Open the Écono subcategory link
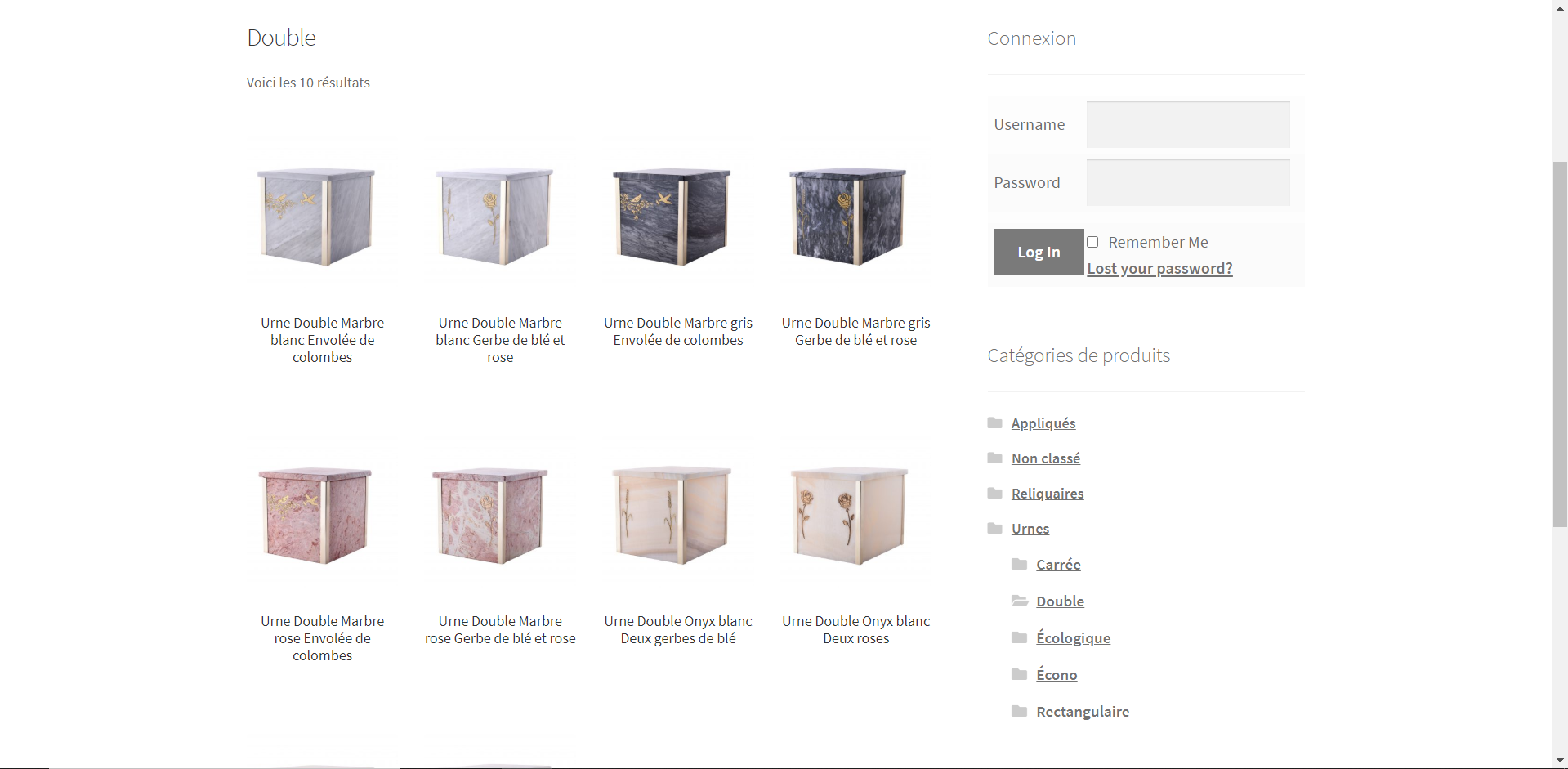The image size is (1568, 769). pyautogui.click(x=1057, y=675)
